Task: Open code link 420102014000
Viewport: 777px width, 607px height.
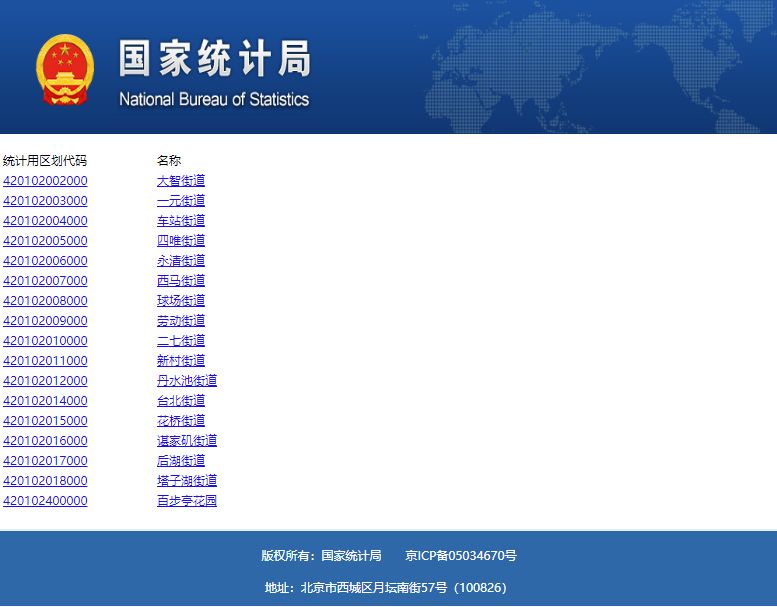Action: coord(45,400)
